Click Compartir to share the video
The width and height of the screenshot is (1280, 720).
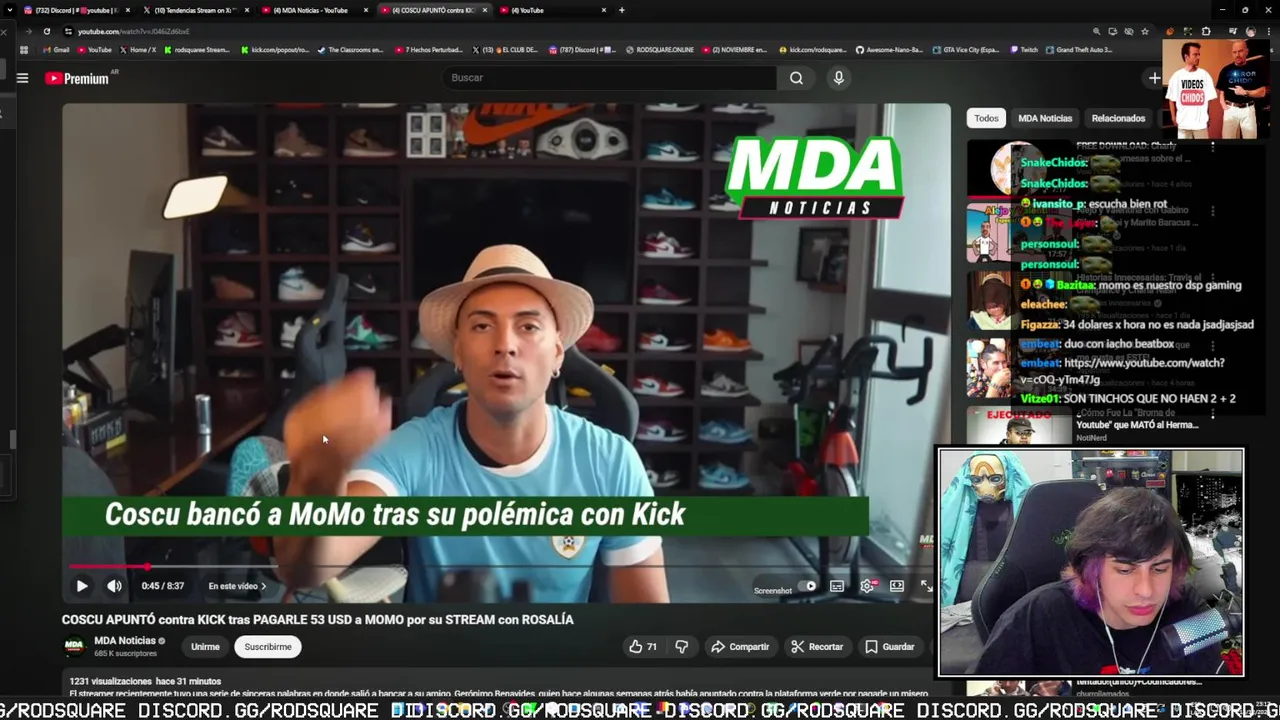tap(740, 647)
